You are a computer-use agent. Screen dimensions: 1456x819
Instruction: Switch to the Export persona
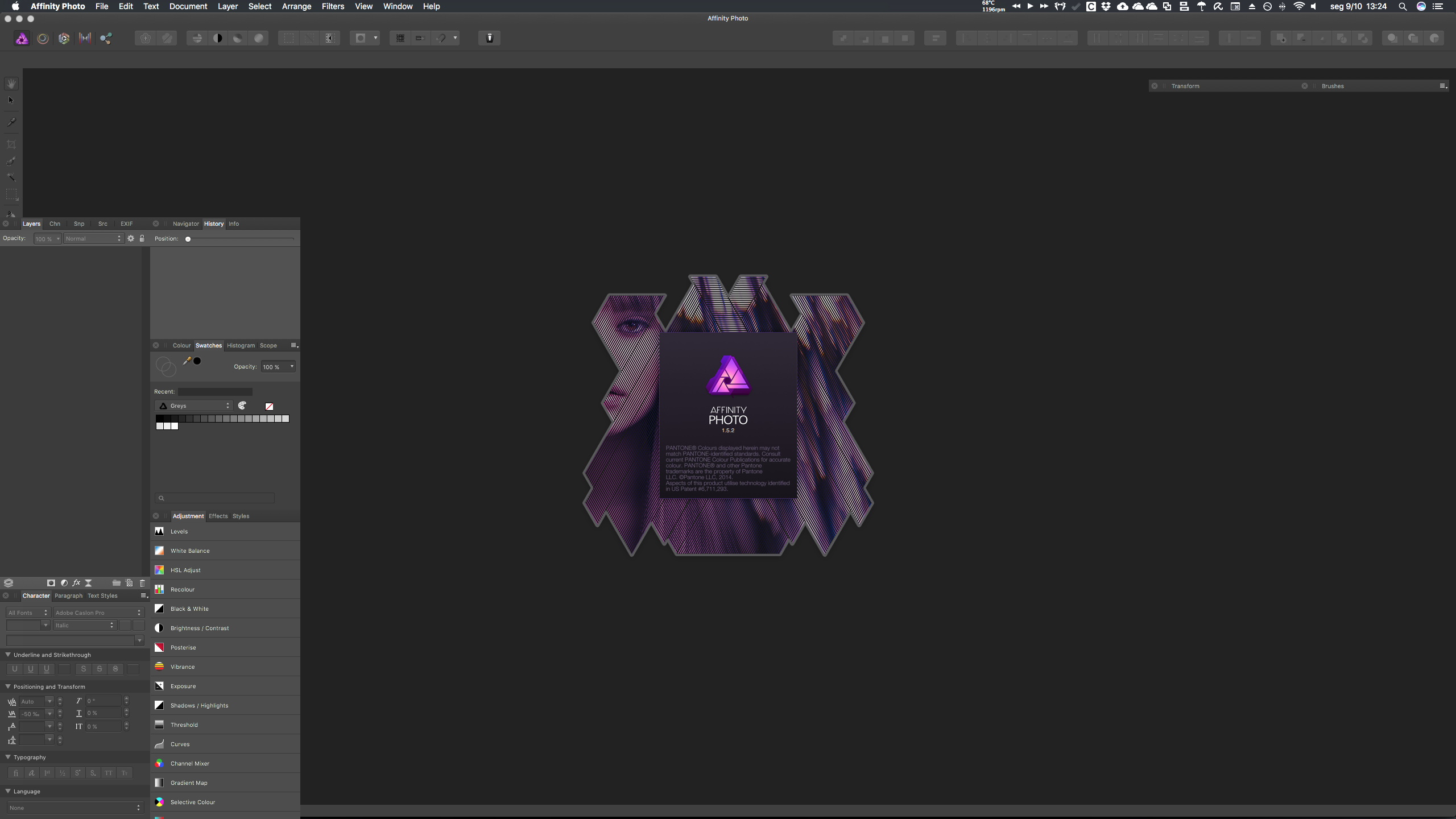[106, 38]
